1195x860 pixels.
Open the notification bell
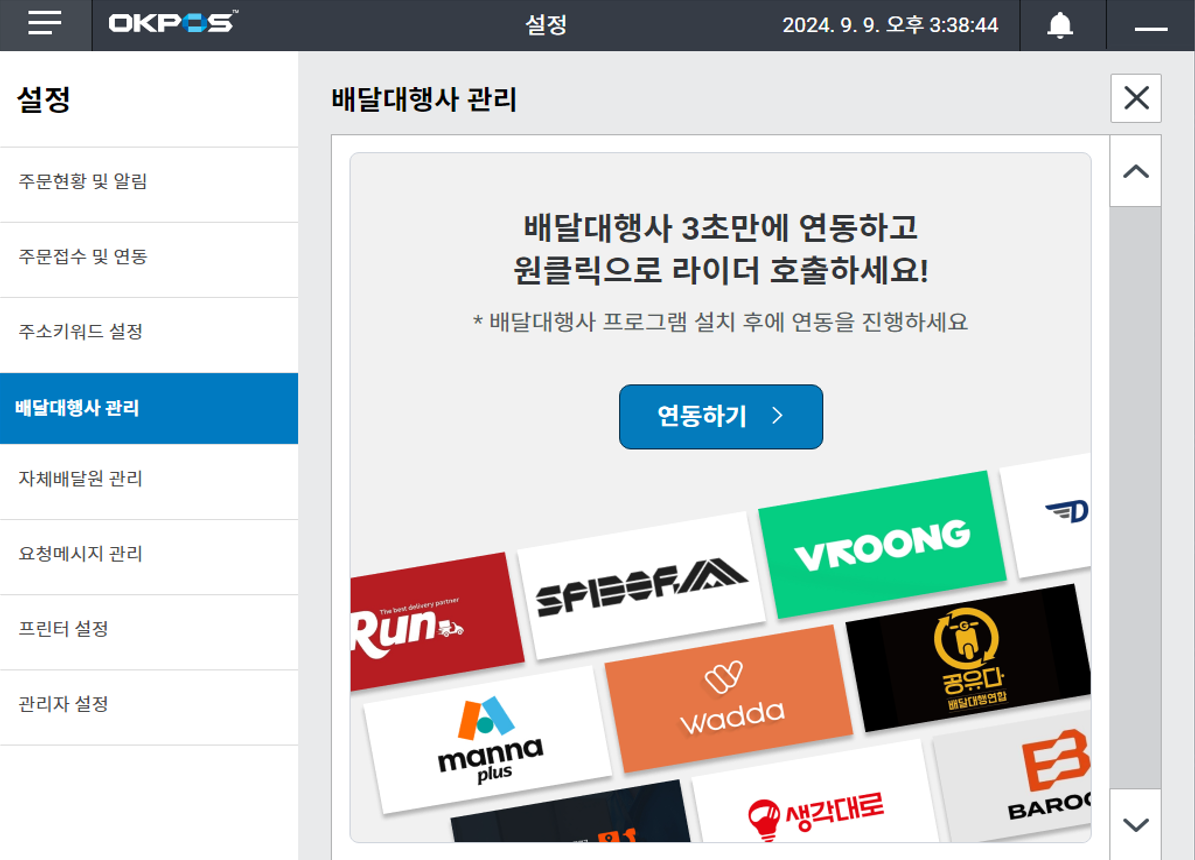(x=1060, y=25)
